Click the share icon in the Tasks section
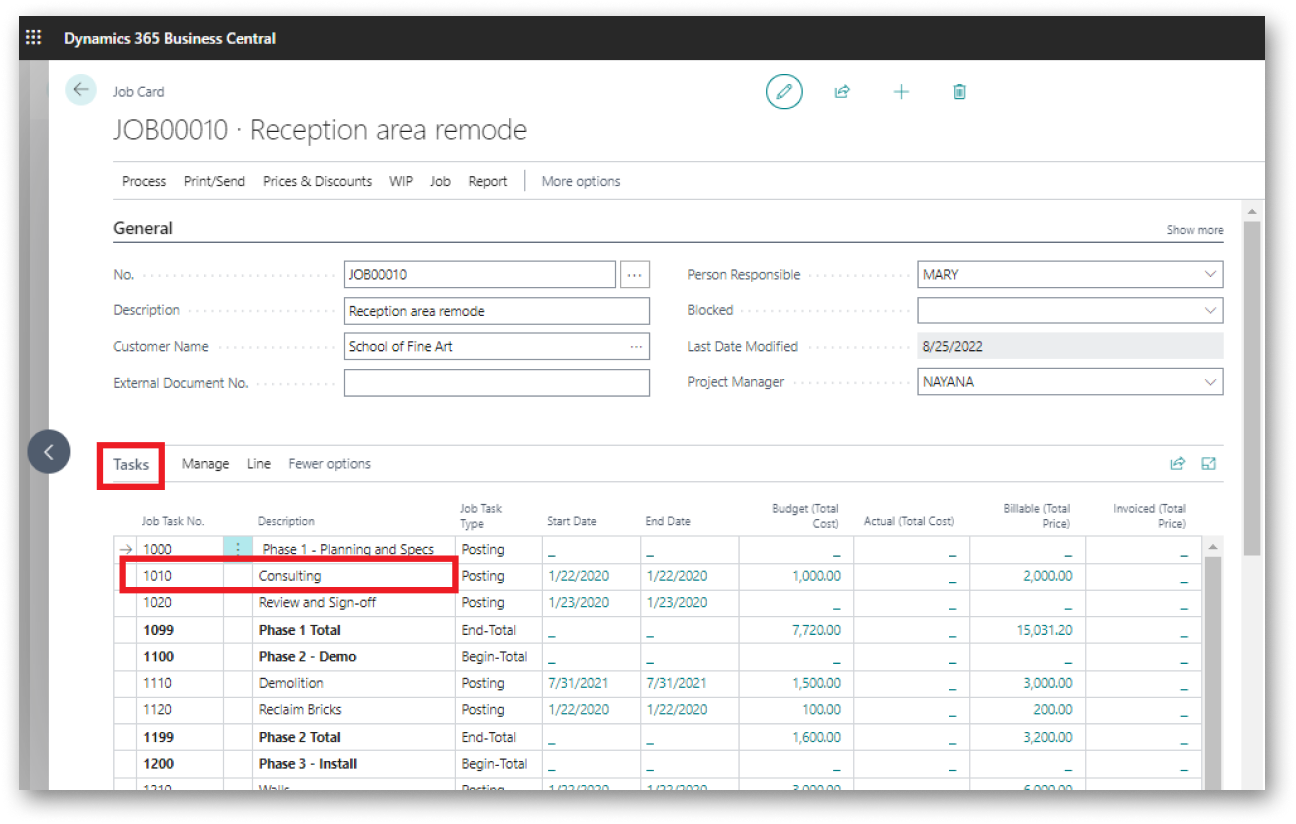This screenshot has height=824, width=1296. 1177,464
